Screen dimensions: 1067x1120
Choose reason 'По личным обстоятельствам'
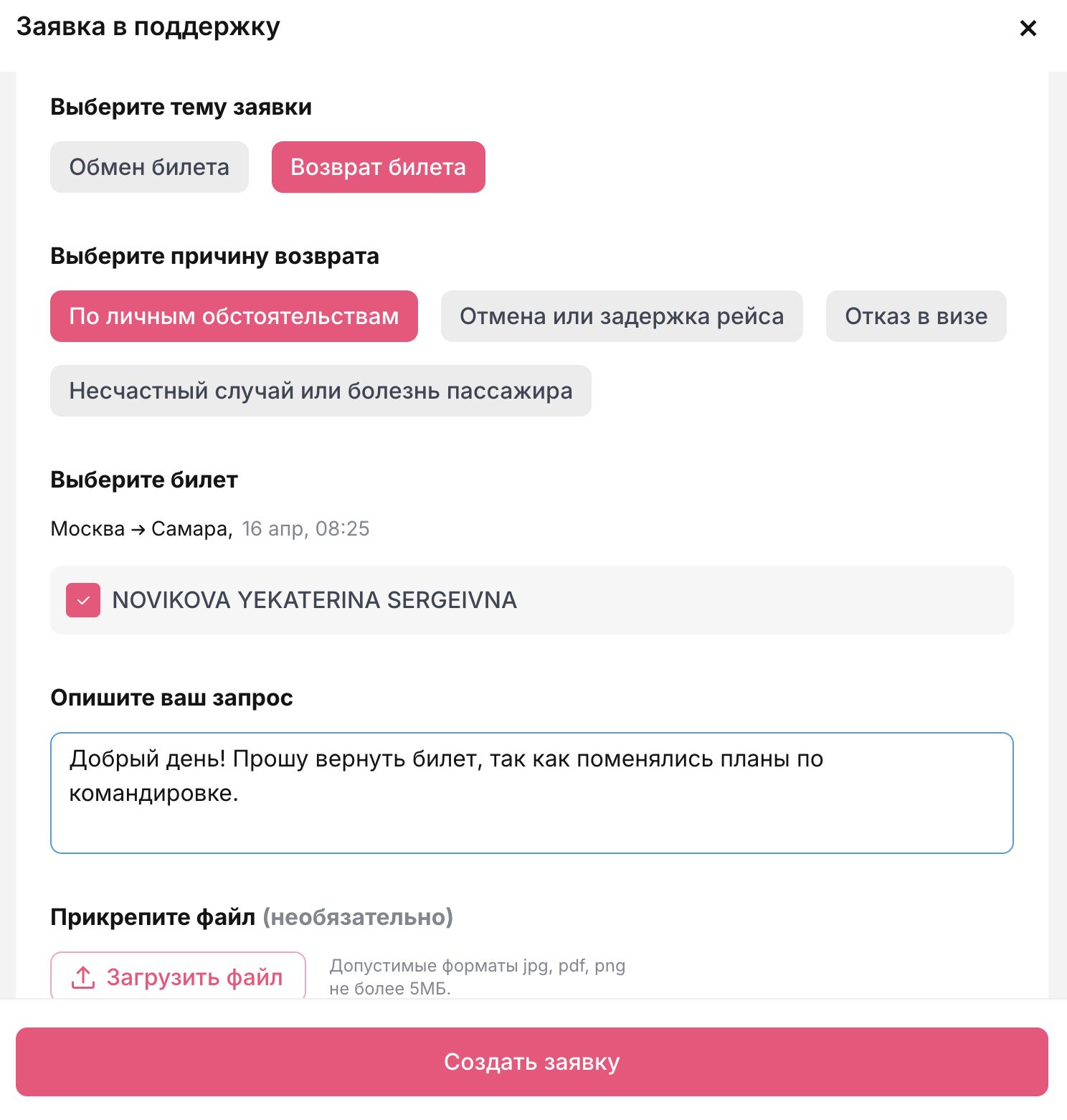point(234,316)
